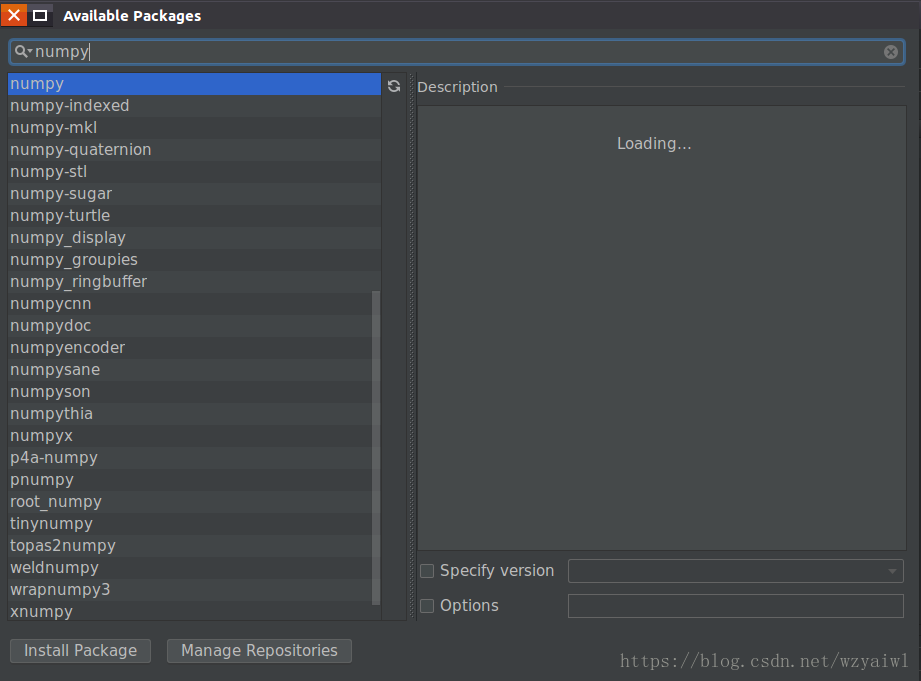This screenshot has height=681, width=921.
Task: Select root_numpy package
Action: pyautogui.click(x=190, y=502)
